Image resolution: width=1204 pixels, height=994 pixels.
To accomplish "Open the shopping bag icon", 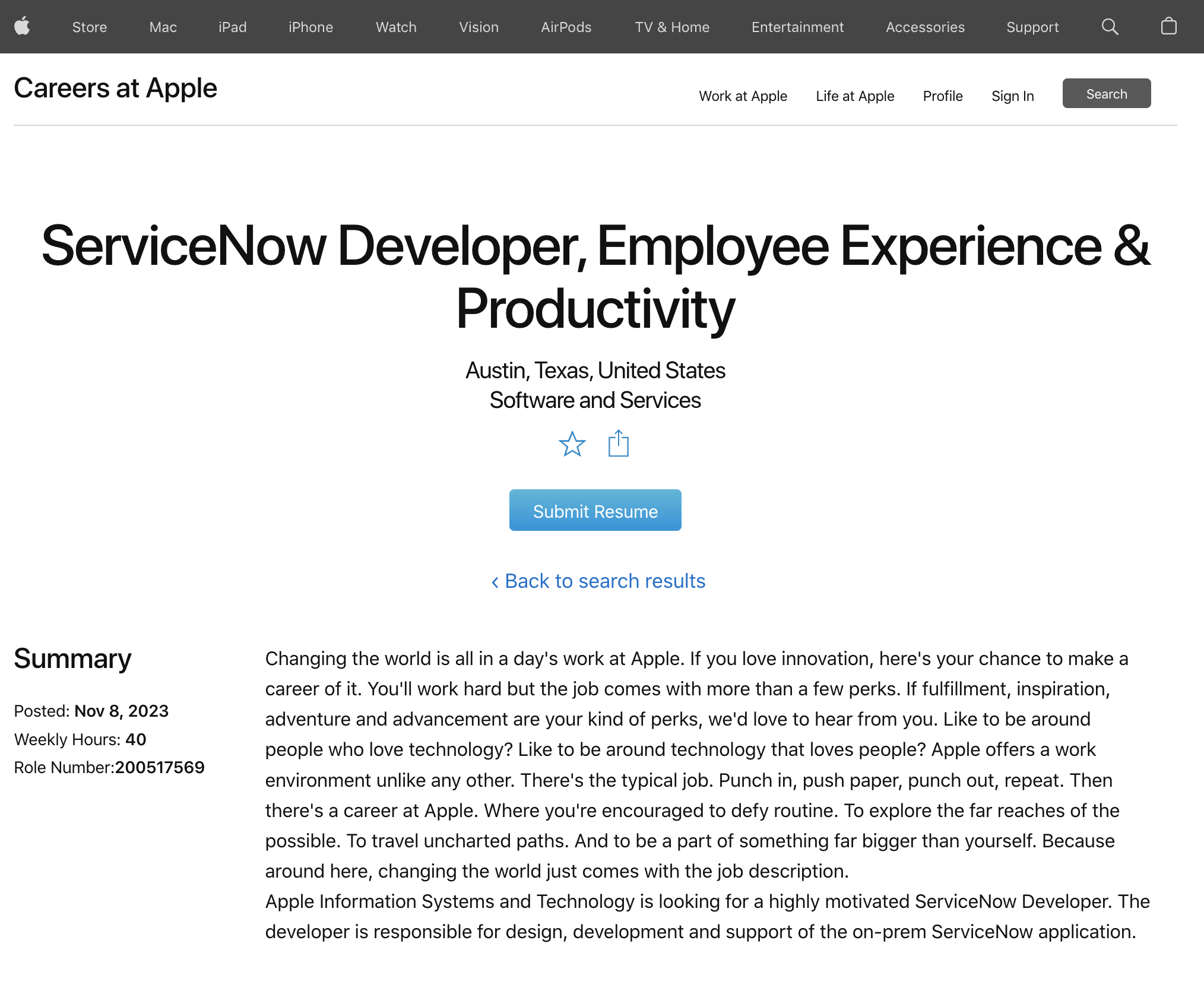I will click(x=1168, y=27).
